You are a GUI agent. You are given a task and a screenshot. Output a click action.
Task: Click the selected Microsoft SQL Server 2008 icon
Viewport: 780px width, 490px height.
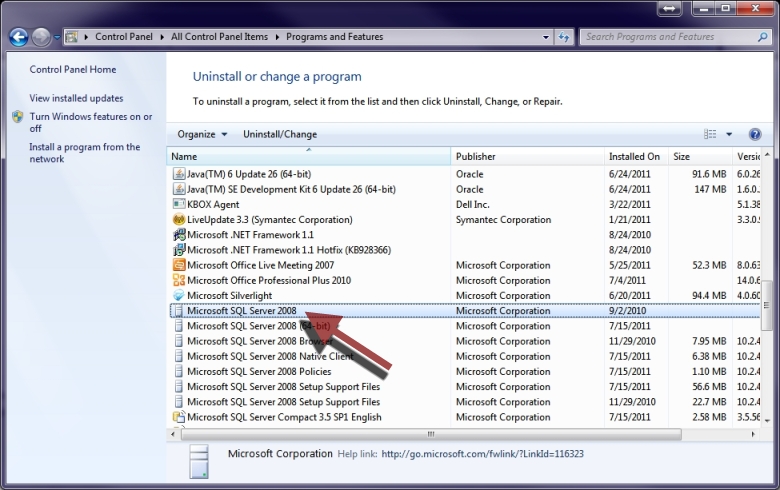coord(179,311)
